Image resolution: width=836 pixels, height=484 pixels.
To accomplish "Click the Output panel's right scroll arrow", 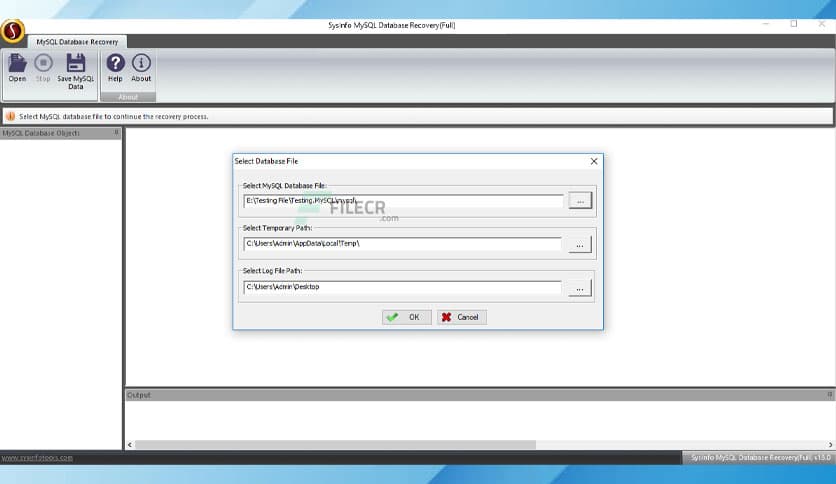I will coord(830,445).
